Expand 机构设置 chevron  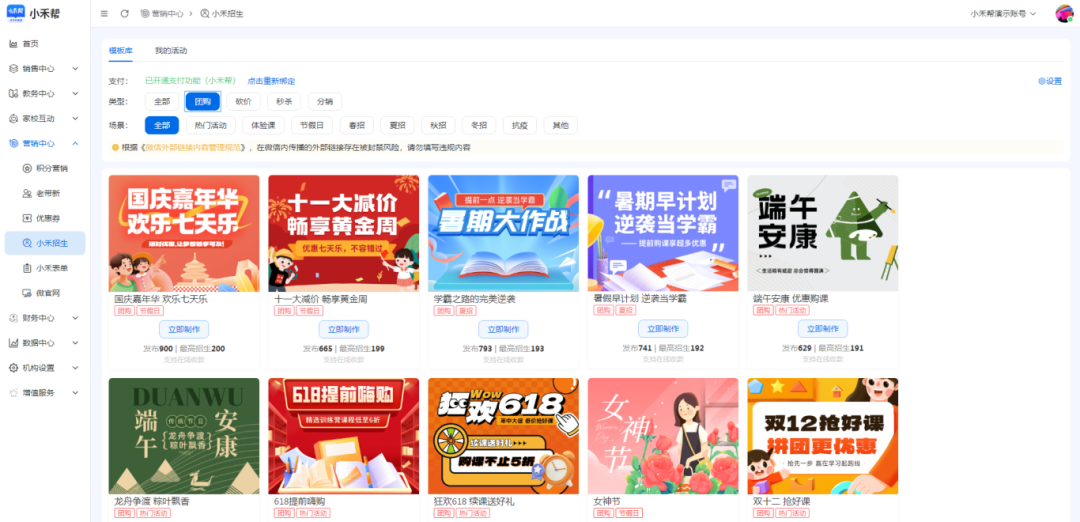75,368
